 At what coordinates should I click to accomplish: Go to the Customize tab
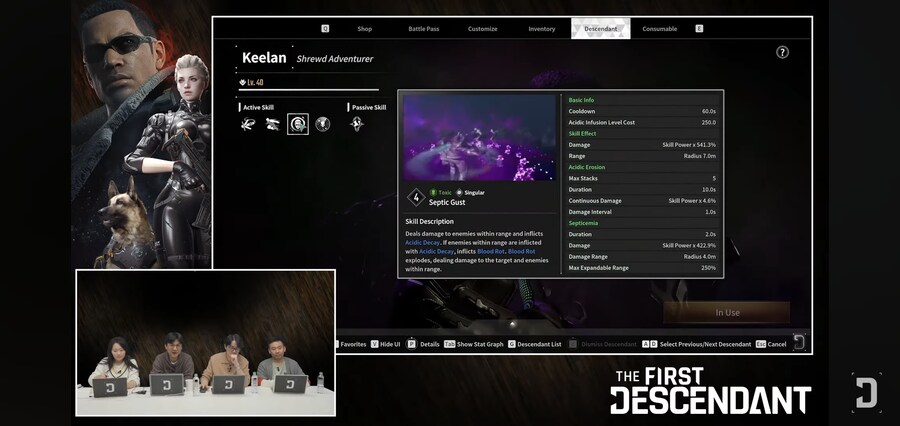(x=482, y=29)
